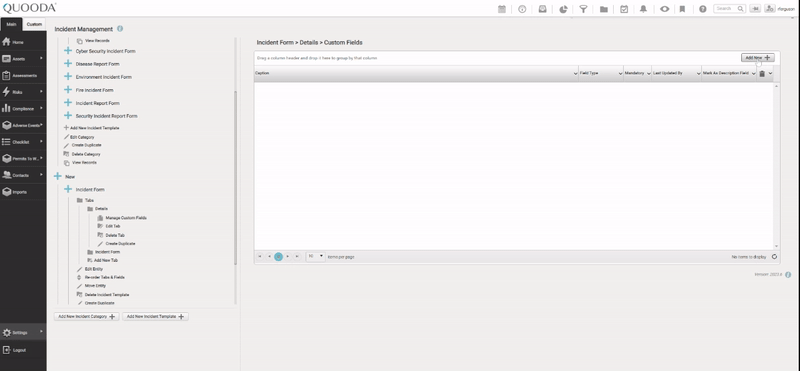Click Delete Tab under Details
Screen dimensions: 800x371
pos(115,235)
